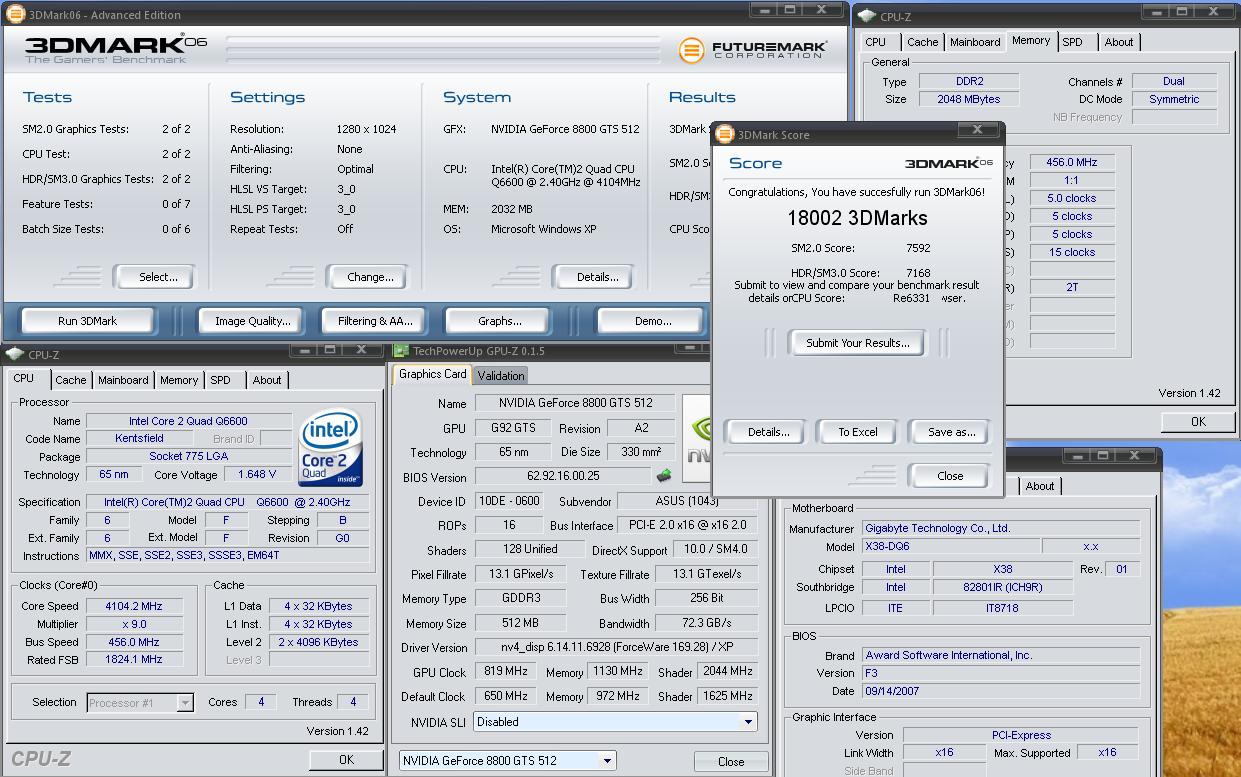The image size is (1241, 777).
Task: Click the Default Clock value 650 MHz
Action: 505,696
